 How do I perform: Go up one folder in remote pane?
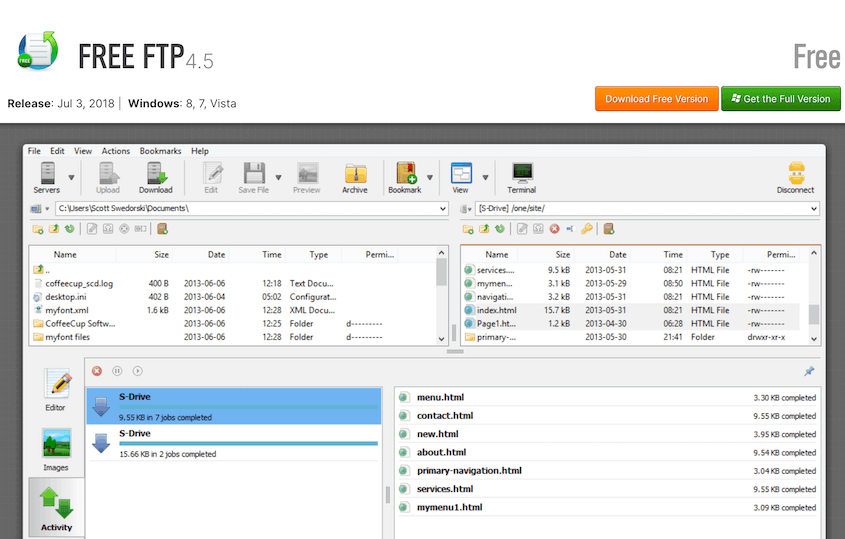pos(484,229)
